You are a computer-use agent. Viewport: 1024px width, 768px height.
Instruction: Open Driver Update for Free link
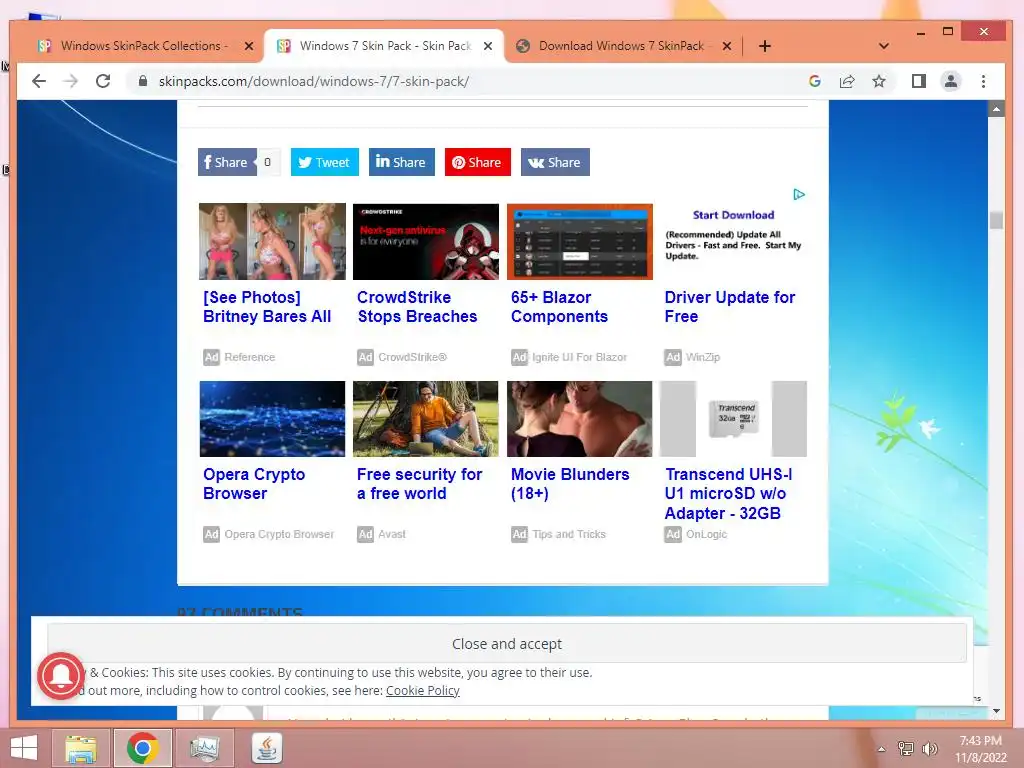tap(729, 307)
